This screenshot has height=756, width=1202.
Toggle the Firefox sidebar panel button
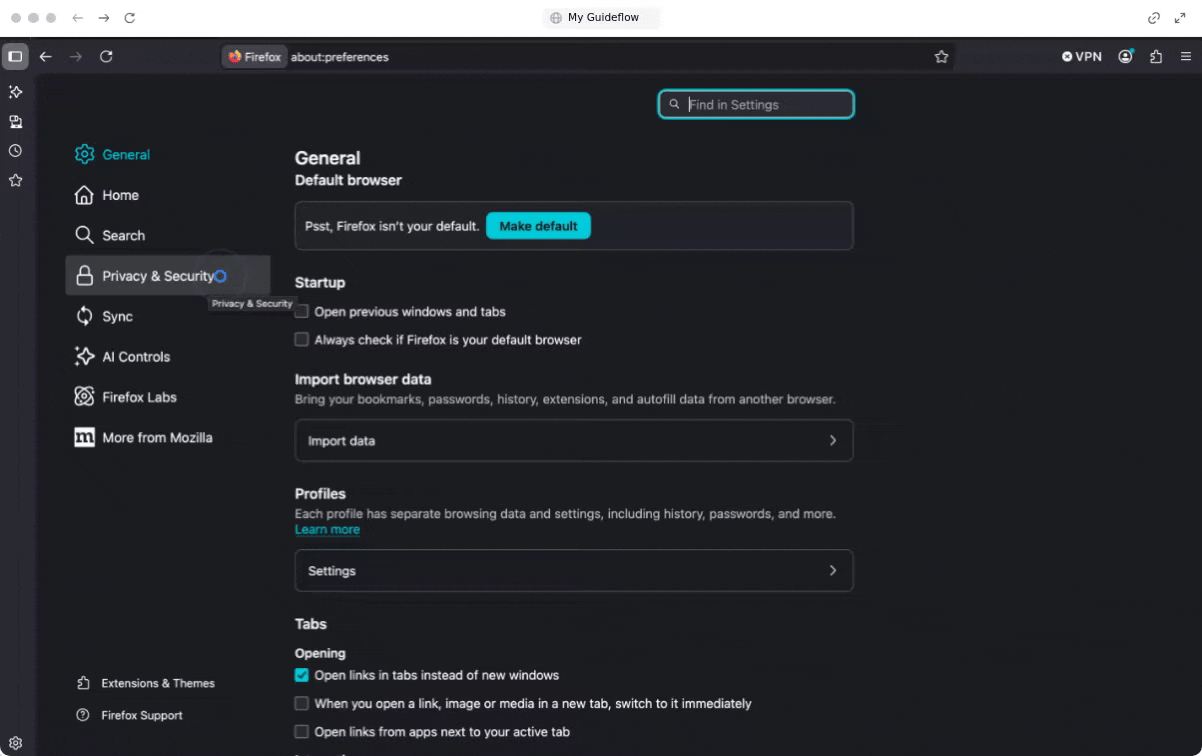15,57
